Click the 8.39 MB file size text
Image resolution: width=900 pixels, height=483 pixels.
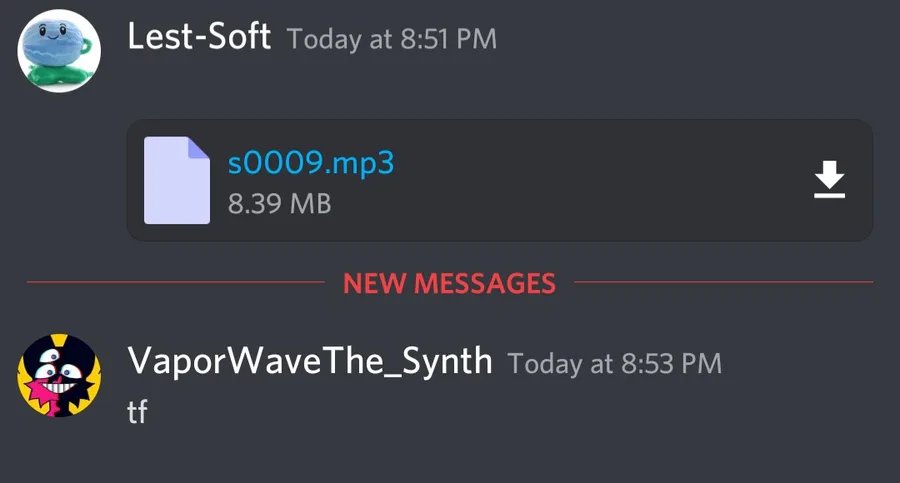(280, 204)
